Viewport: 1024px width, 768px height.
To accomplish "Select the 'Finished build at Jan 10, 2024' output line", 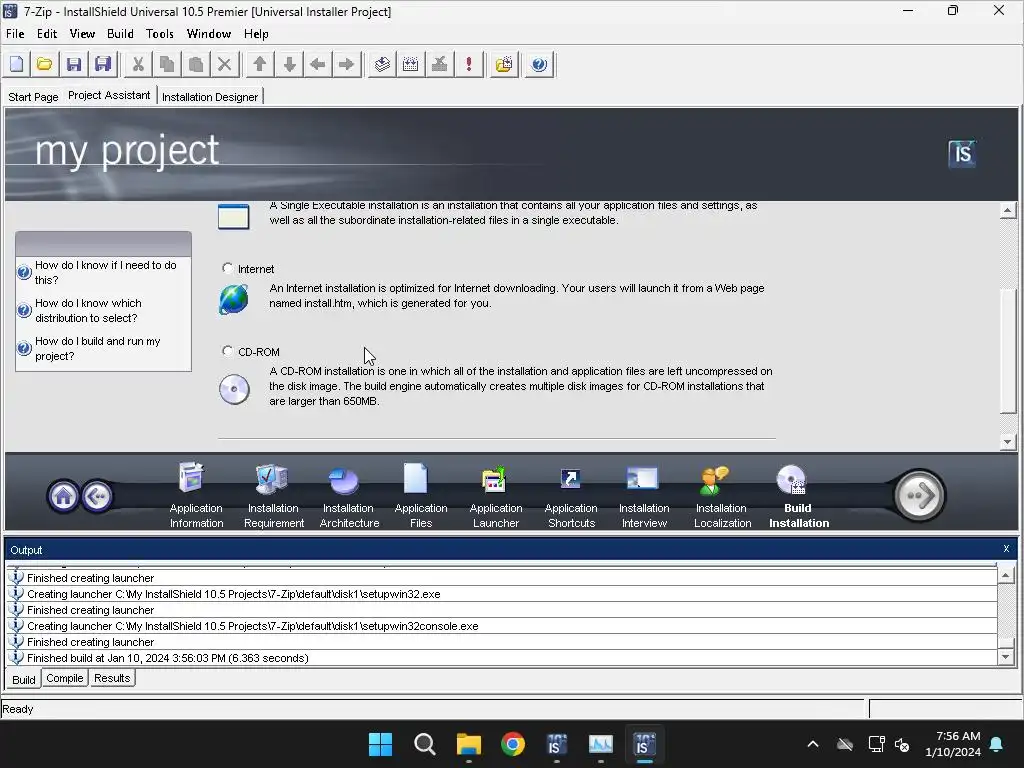I will click(x=502, y=658).
